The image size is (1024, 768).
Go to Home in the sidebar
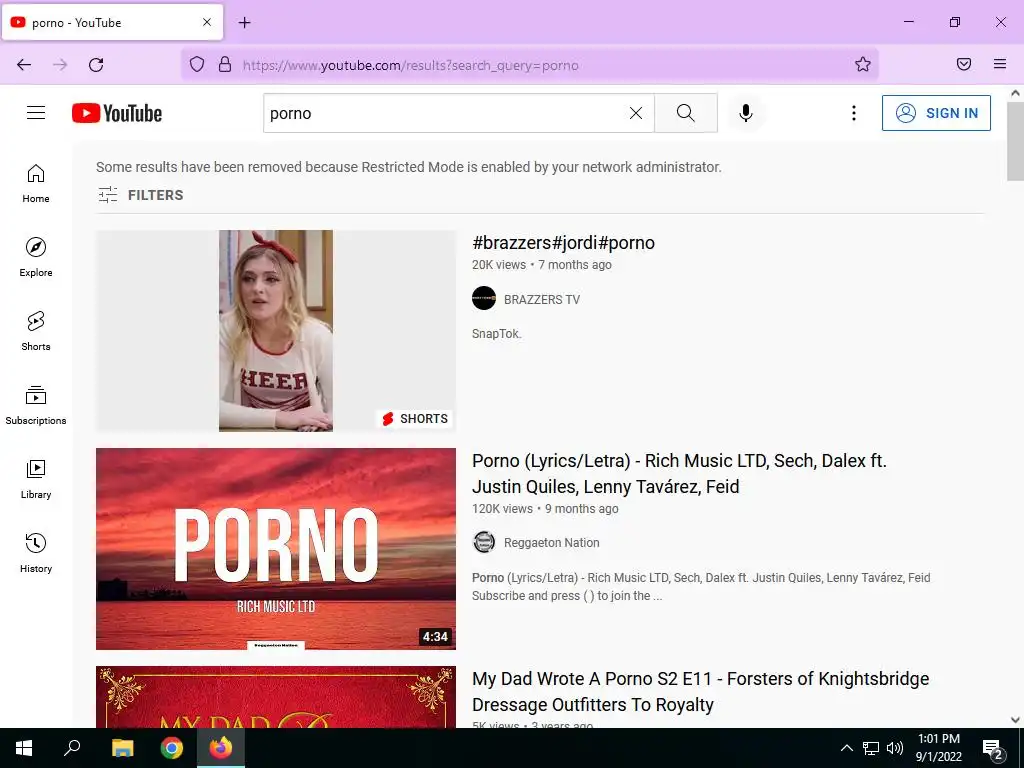pos(36,184)
